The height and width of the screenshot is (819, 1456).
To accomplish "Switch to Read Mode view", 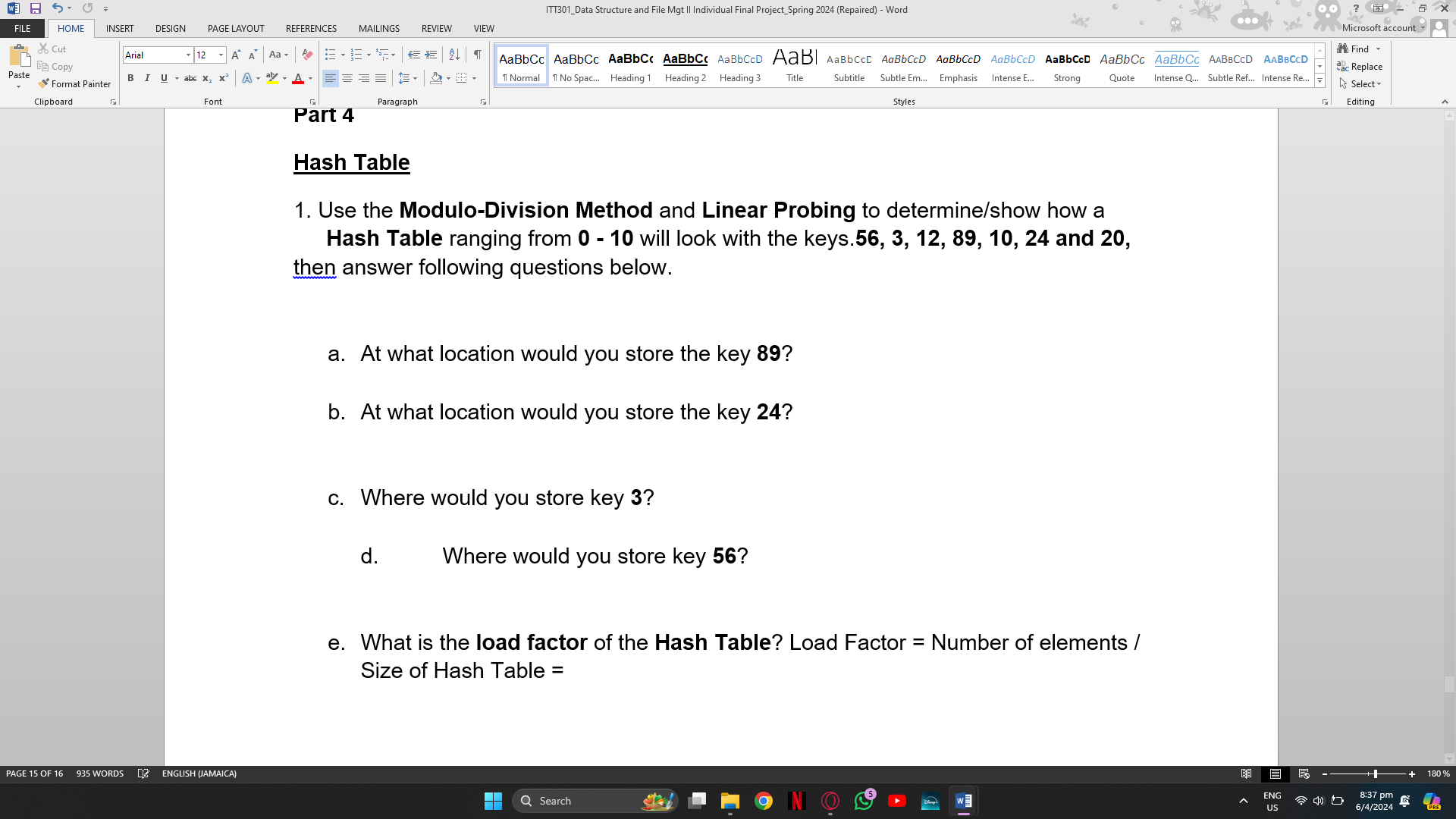I will click(x=1246, y=773).
